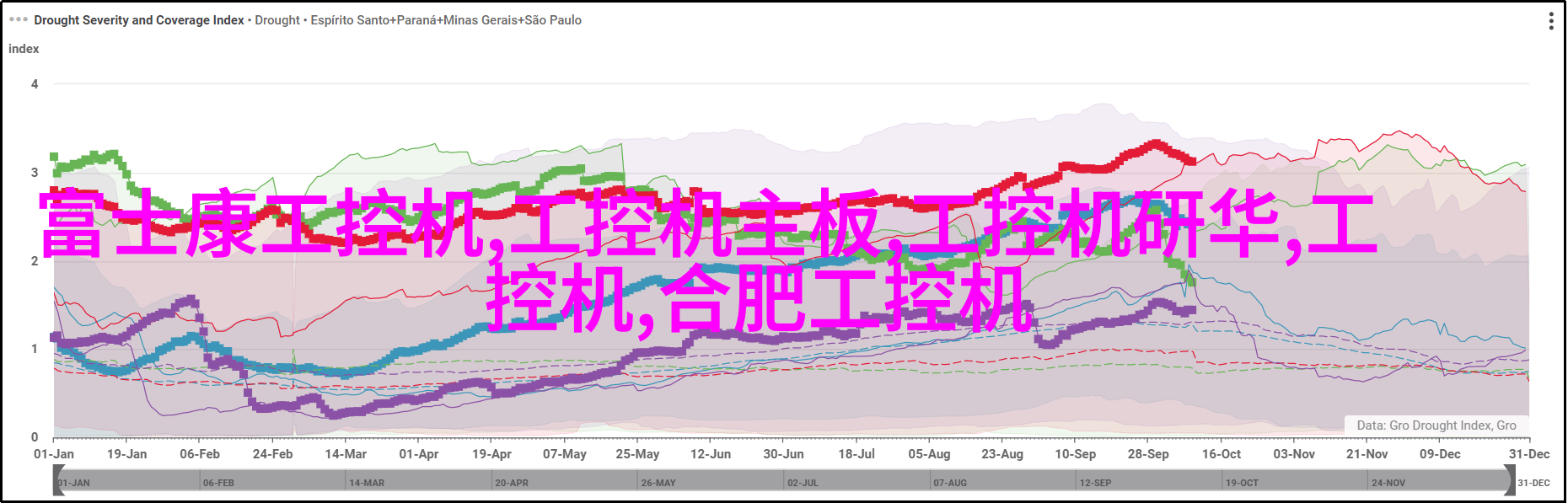Click the 'index' y-axis label
The image size is (1568, 503).
[24, 49]
